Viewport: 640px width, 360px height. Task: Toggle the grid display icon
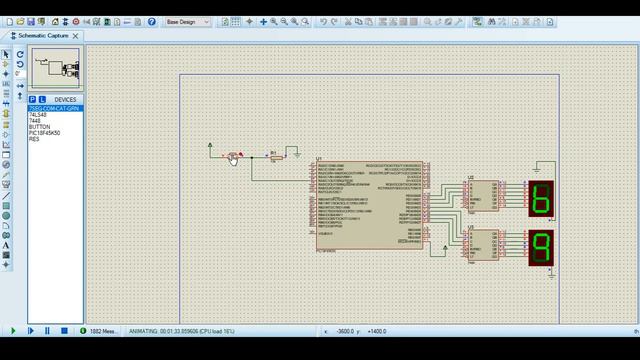[236, 22]
